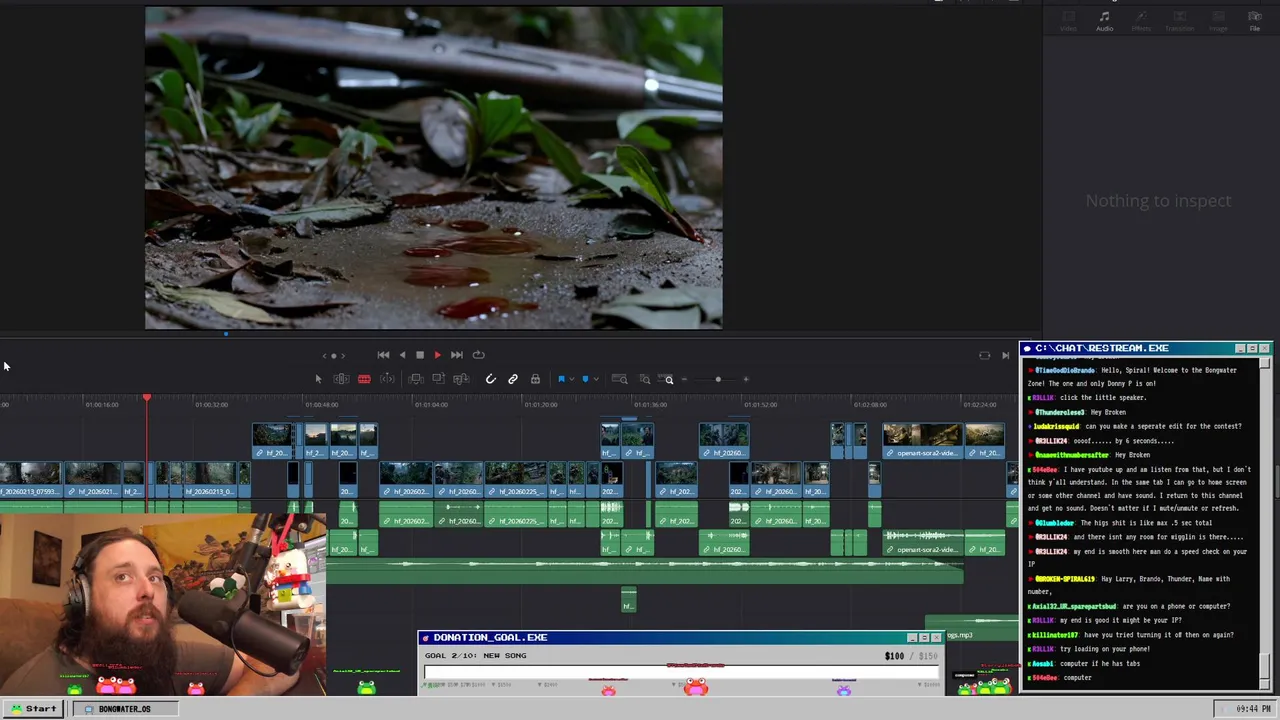Click the Overwrite Clip toolbar icon
Screen dimensions: 1280x720
coord(438,379)
